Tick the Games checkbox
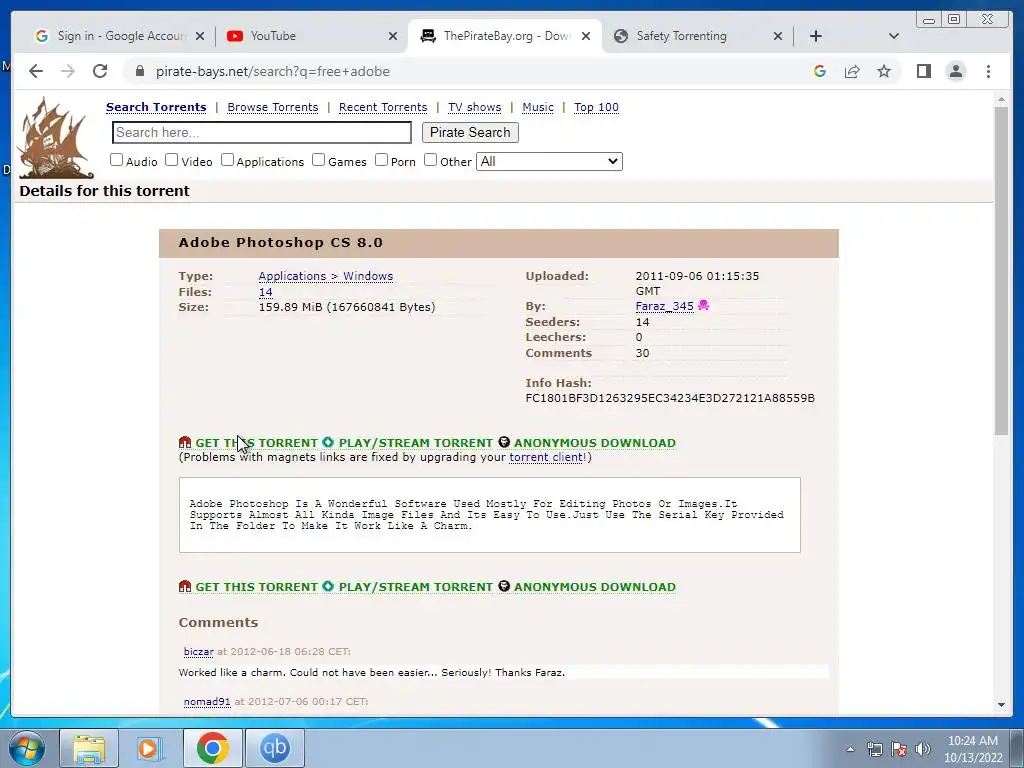Viewport: 1024px width, 768px height. [319, 160]
